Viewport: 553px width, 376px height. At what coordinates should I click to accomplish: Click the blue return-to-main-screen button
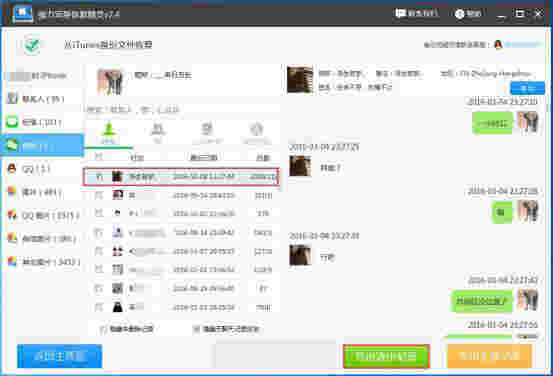click(59, 356)
